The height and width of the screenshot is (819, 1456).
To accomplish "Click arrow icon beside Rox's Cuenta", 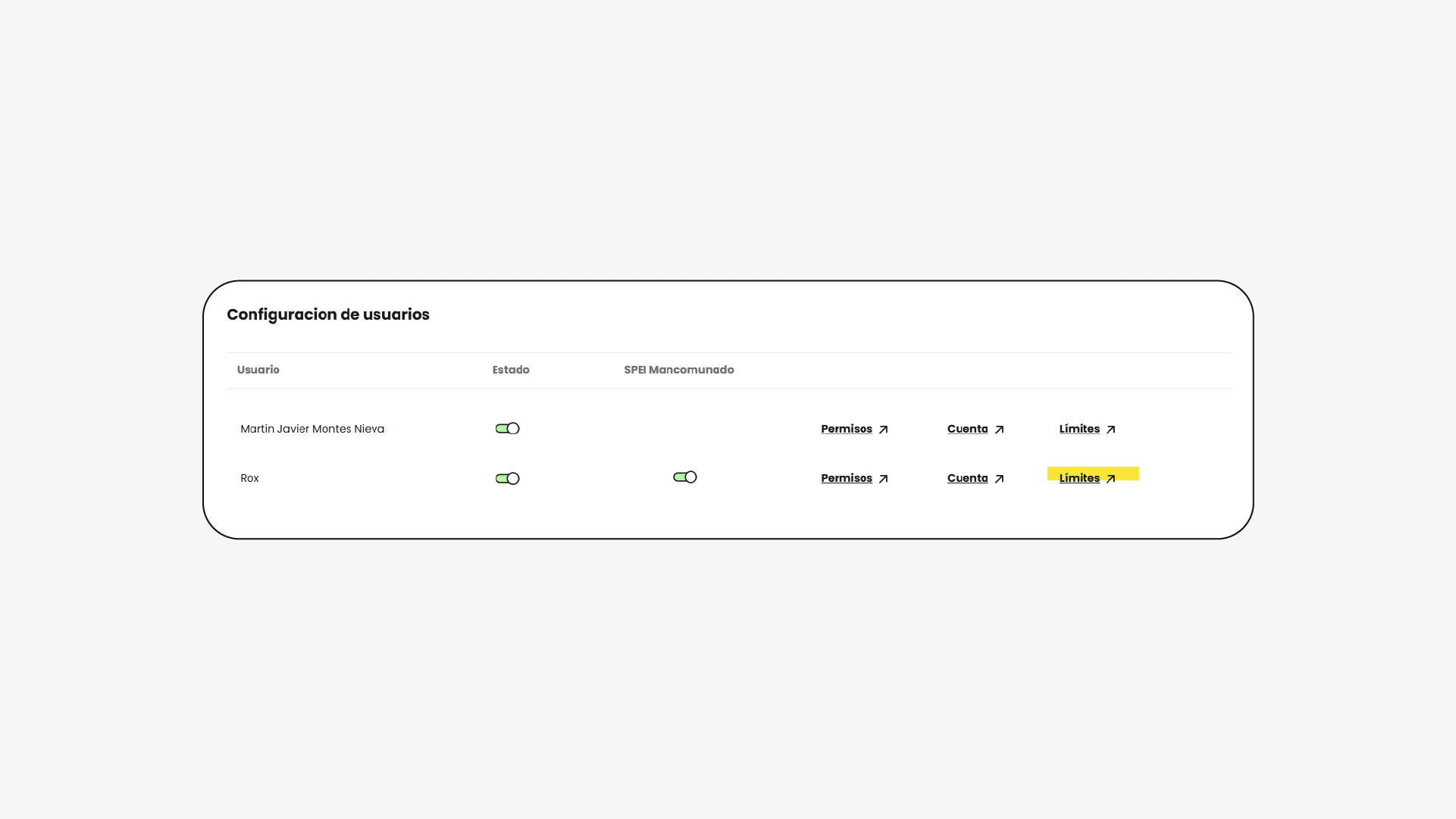I will tap(999, 479).
